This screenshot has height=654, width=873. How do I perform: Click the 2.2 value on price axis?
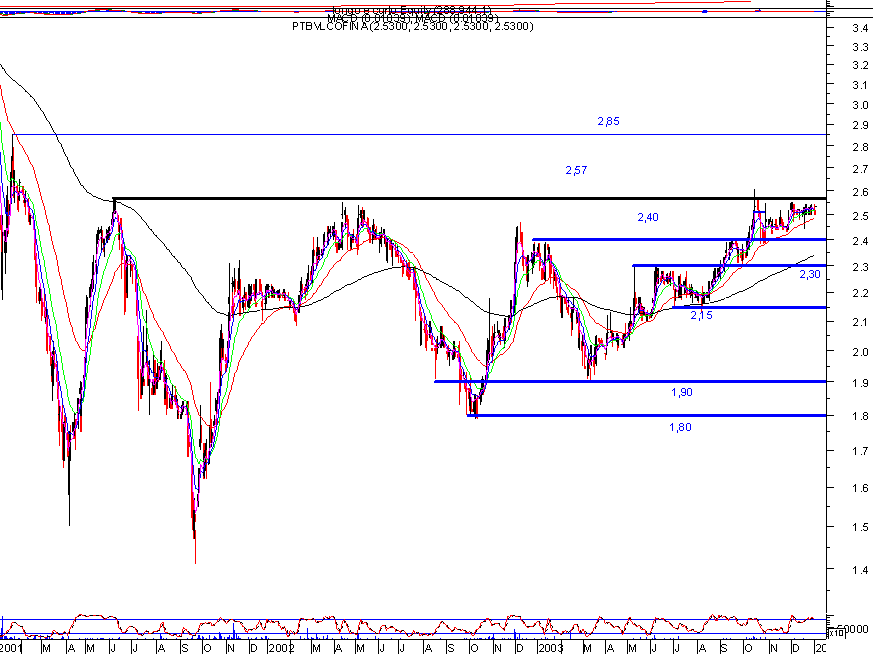coord(860,293)
